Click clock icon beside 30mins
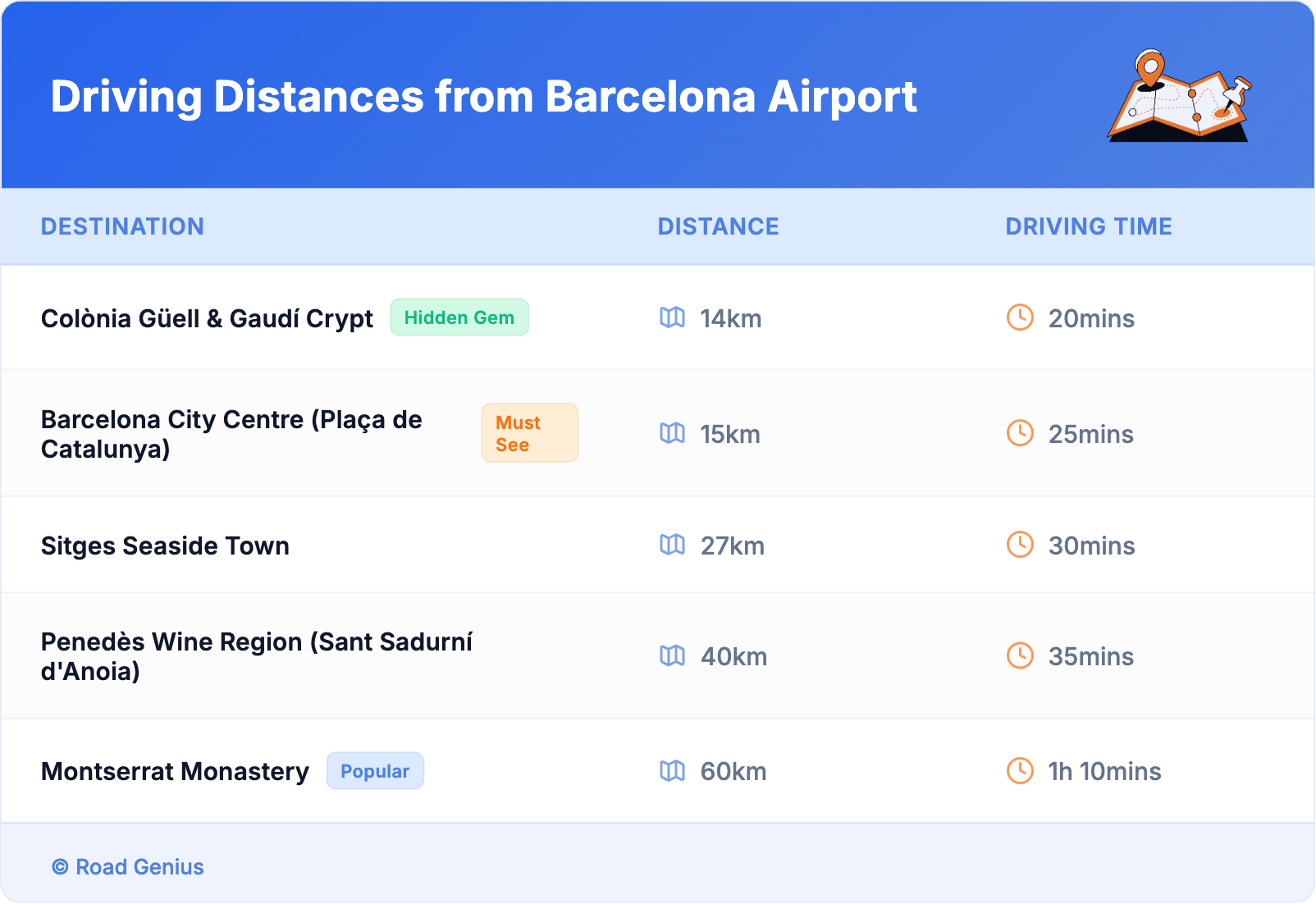Image resolution: width=1316 pixels, height=904 pixels. click(x=1020, y=545)
